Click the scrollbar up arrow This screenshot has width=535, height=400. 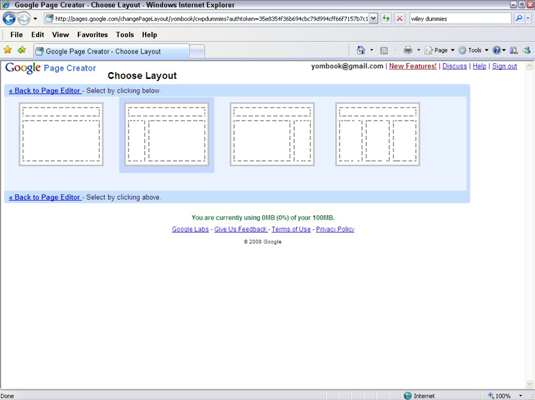[530, 66]
